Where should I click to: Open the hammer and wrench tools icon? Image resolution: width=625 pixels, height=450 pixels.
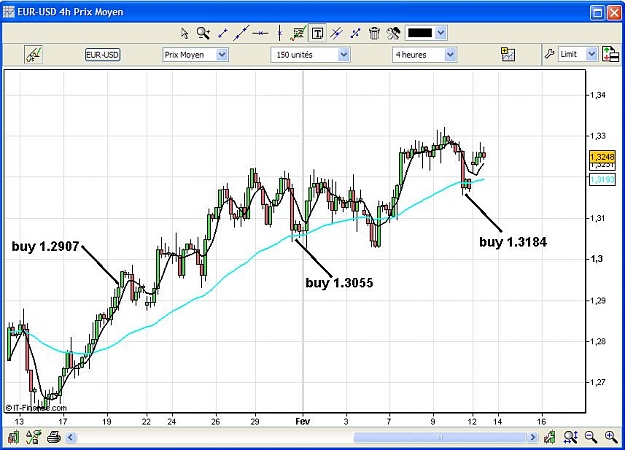point(393,33)
